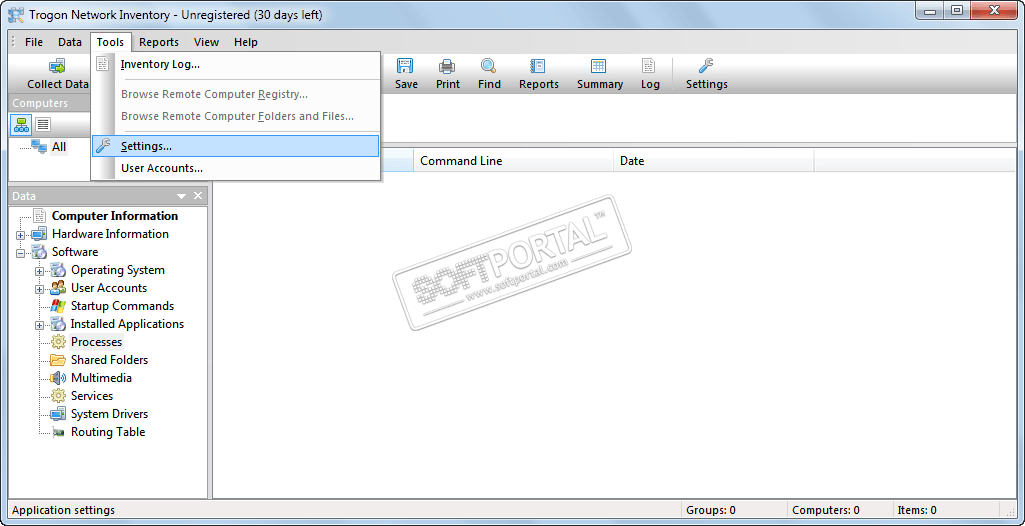The image size is (1025, 526).
Task: Click the User Accounts people icon
Action: click(59, 288)
